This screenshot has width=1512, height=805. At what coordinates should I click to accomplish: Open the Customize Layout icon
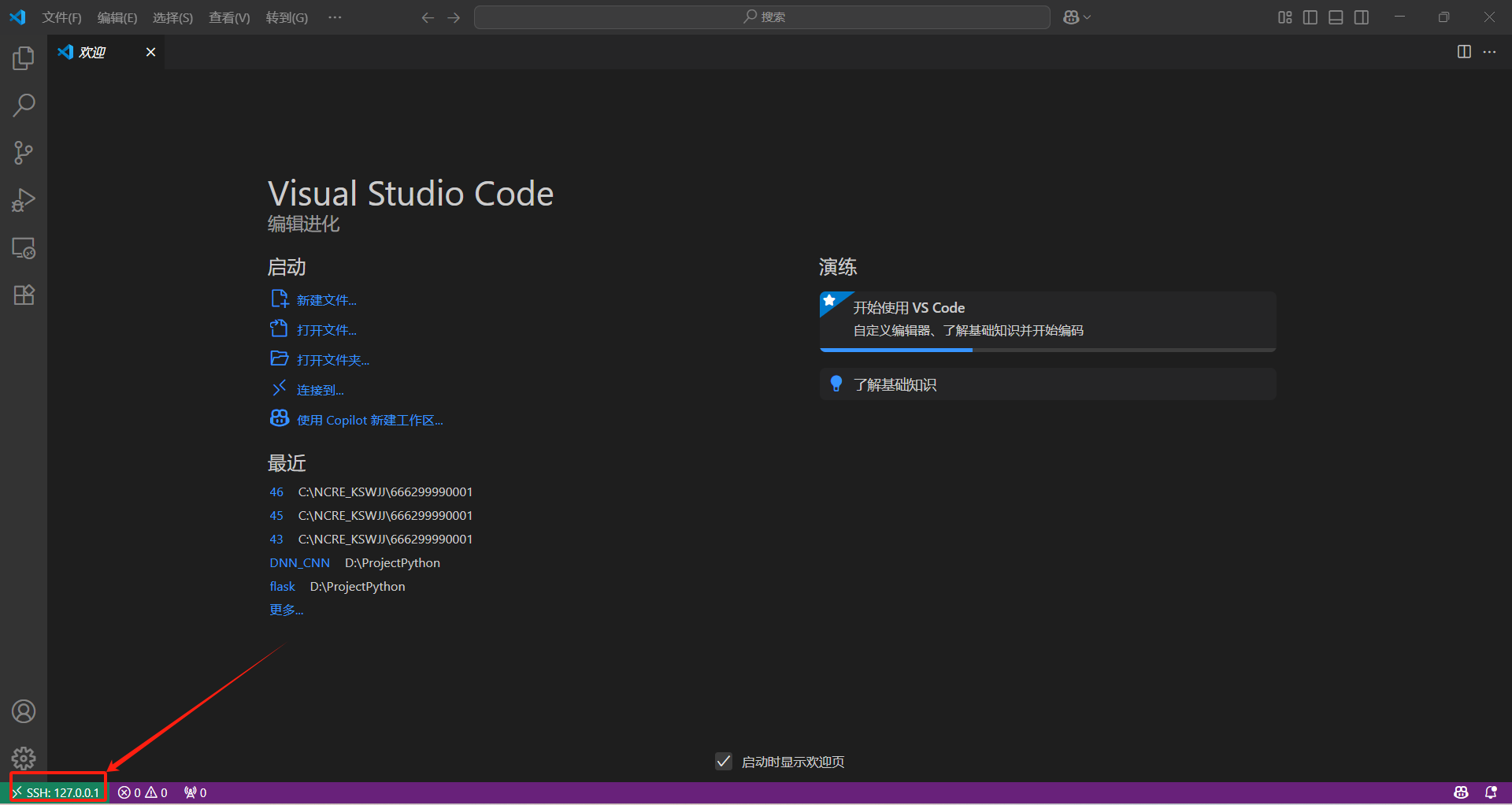coord(1284,17)
